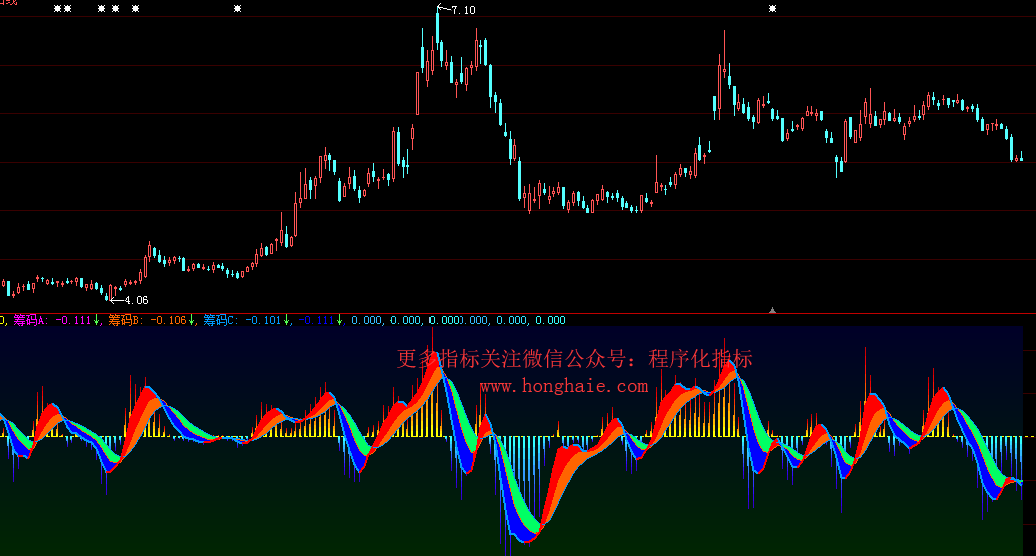Click the magenta -0.111 value of 筹码A
The width and height of the screenshot is (1036, 556).
pyautogui.click(x=73, y=320)
